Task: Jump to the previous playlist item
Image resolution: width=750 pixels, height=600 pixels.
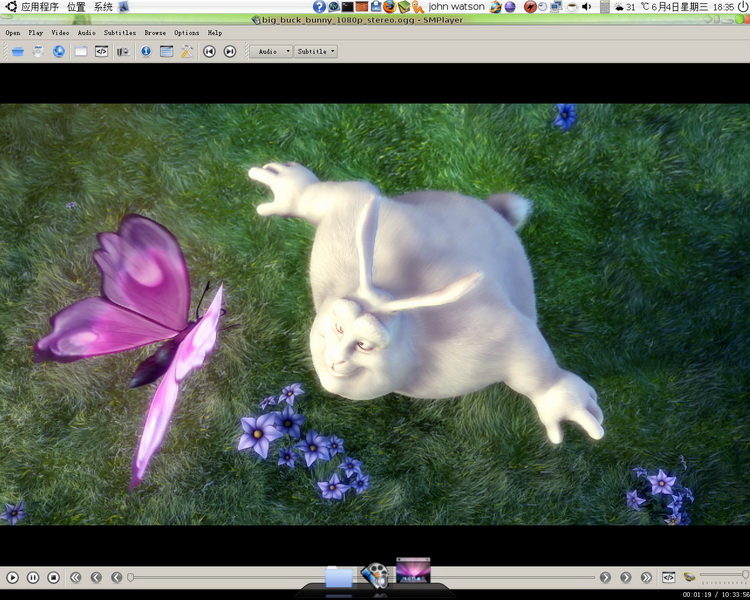Action: point(209,51)
